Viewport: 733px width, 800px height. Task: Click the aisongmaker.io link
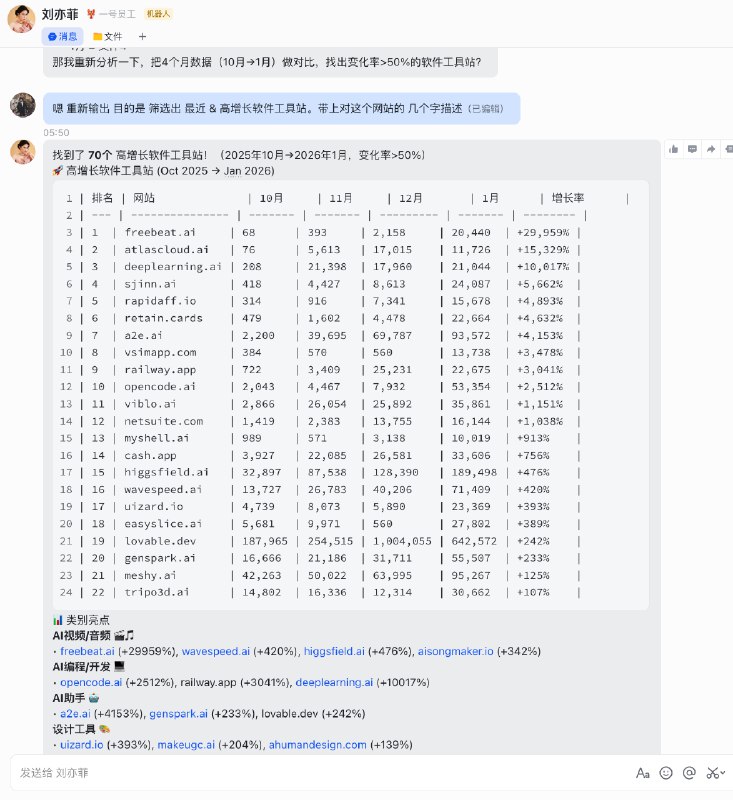(x=455, y=651)
